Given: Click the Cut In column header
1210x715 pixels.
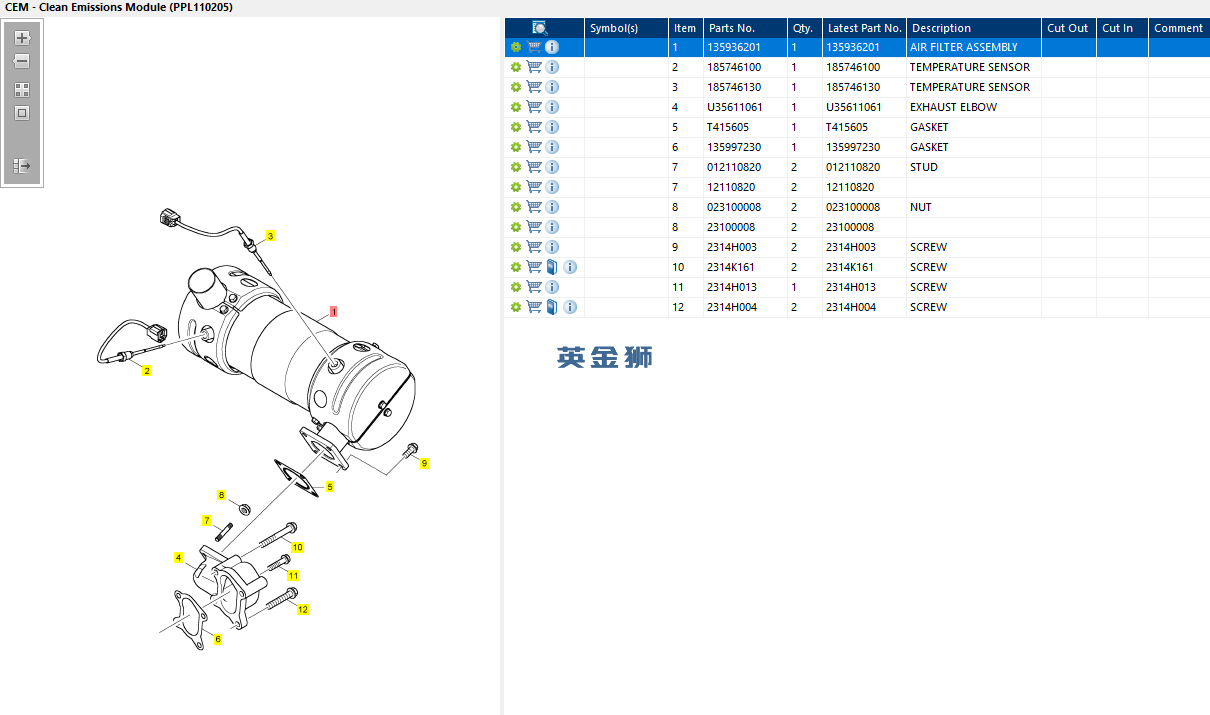Looking at the screenshot, I should [1121, 28].
